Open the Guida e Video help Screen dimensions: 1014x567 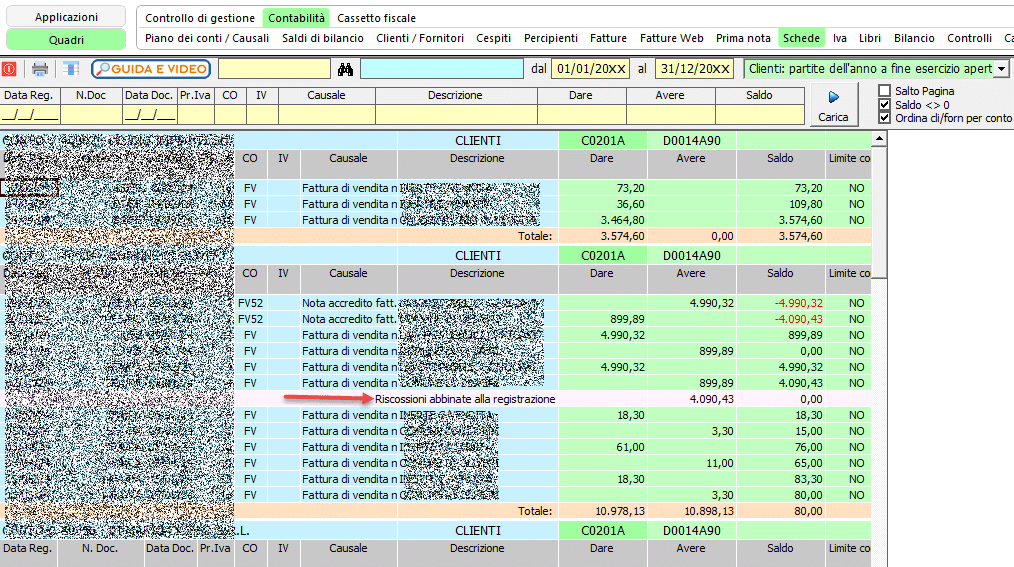[x=151, y=69]
